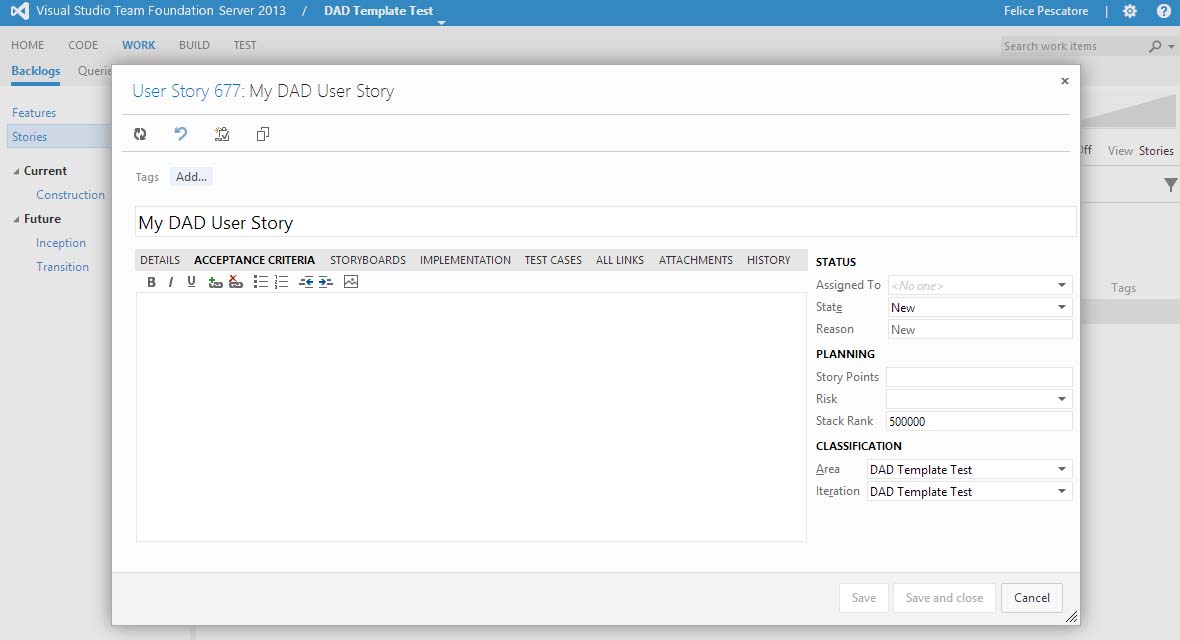Open the TEST CASES tab

point(553,260)
